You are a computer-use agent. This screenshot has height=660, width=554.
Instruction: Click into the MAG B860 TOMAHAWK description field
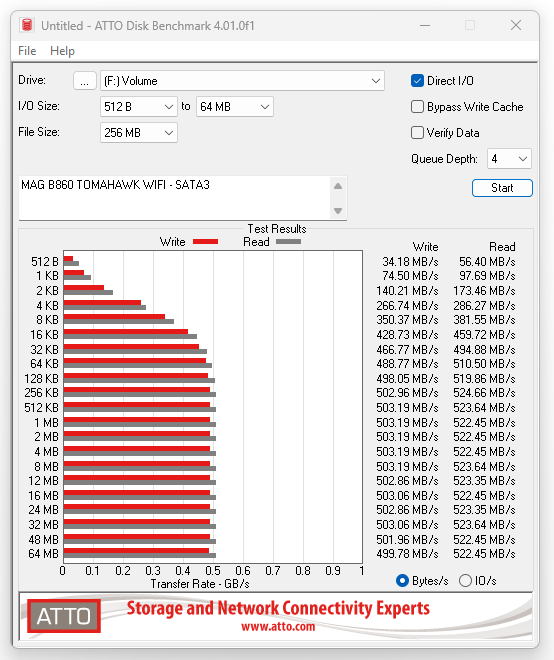click(174, 198)
